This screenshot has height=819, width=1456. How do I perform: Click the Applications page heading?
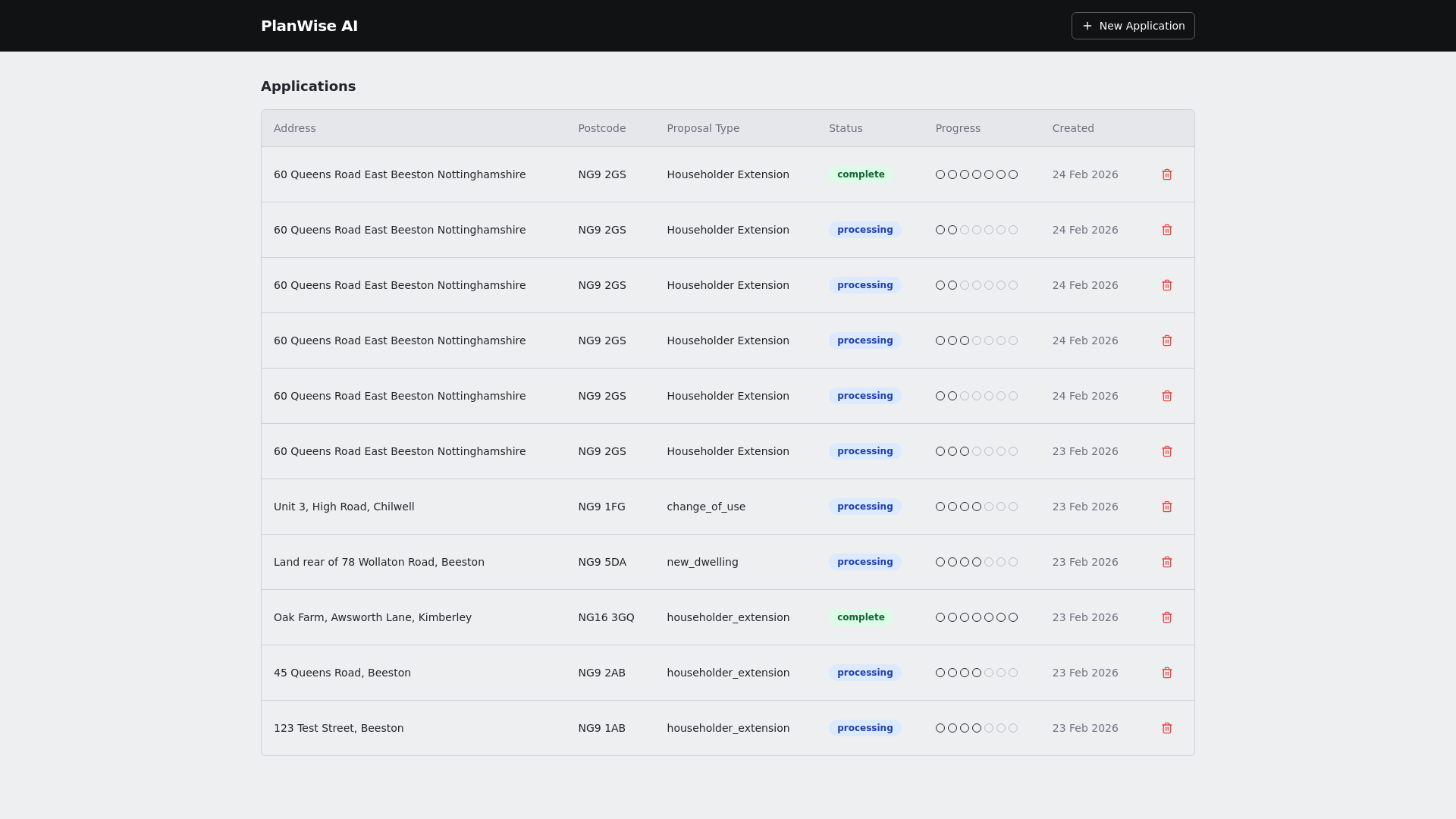coord(308,86)
